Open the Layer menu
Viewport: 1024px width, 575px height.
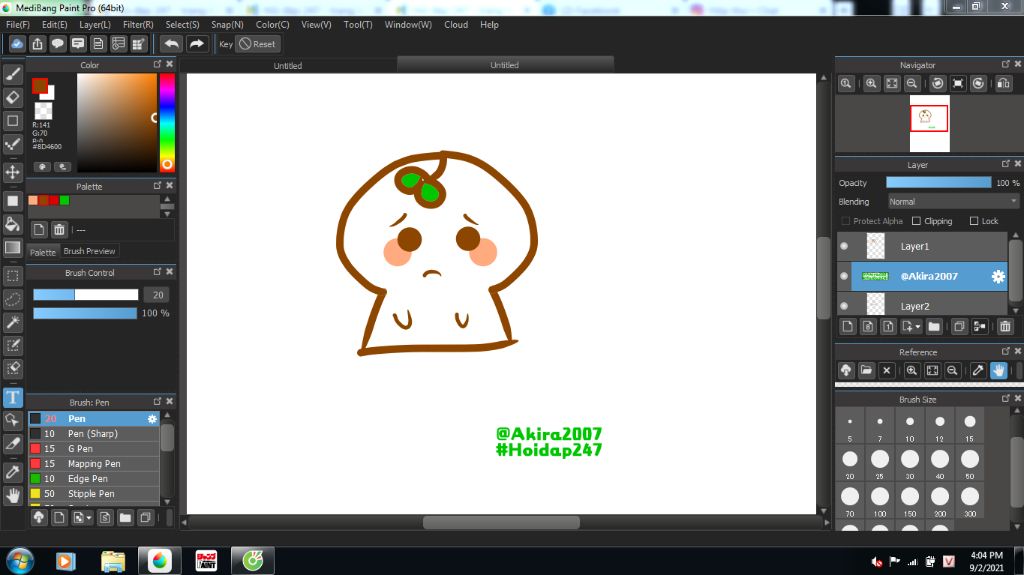coord(95,24)
